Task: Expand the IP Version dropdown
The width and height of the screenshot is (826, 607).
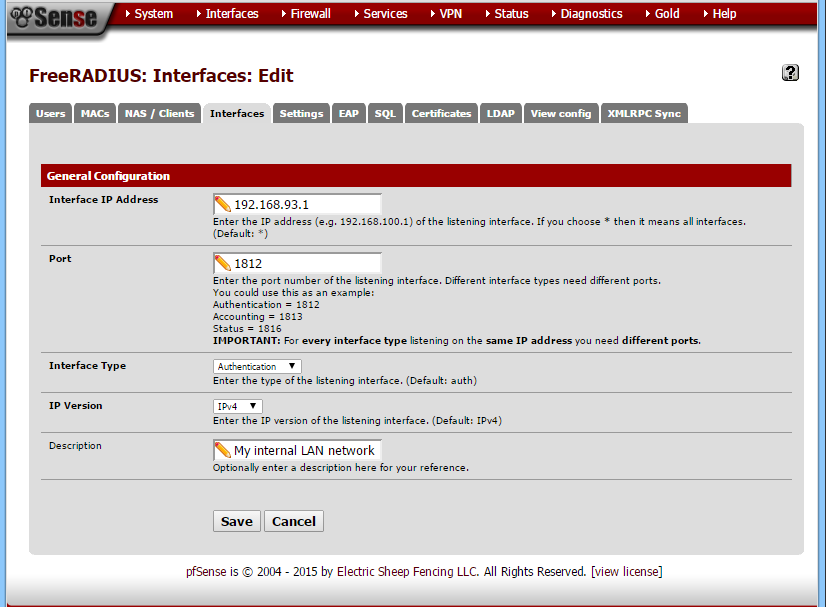Action: tap(238, 406)
